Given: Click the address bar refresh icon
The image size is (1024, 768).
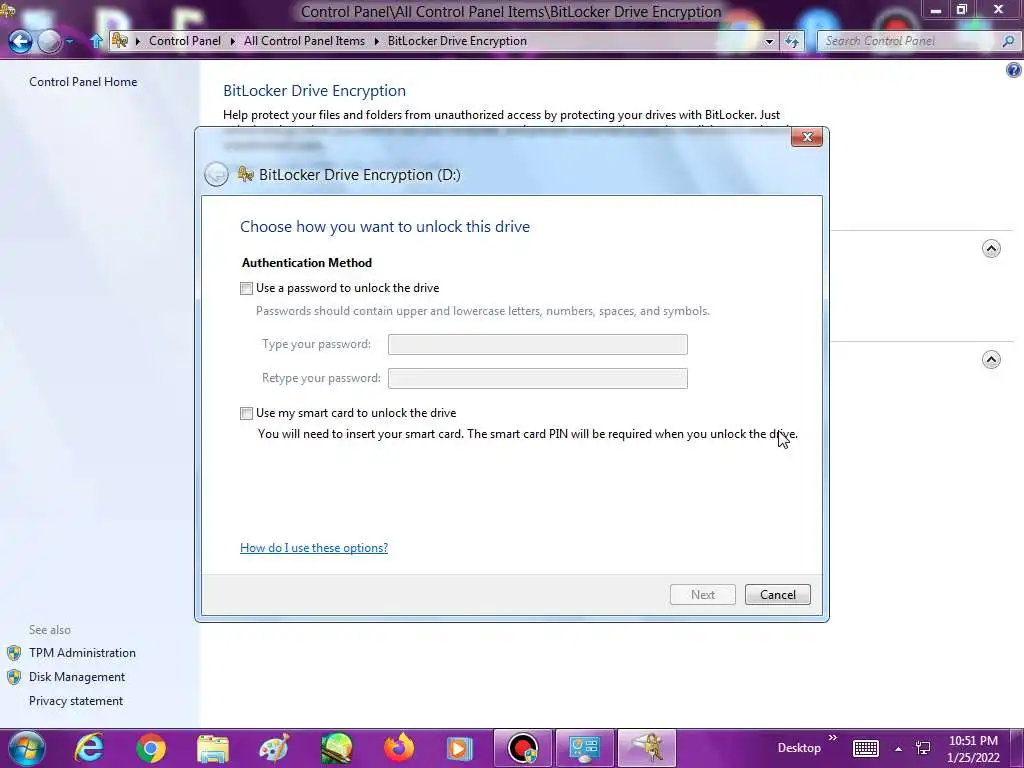Looking at the screenshot, I should (x=792, y=41).
